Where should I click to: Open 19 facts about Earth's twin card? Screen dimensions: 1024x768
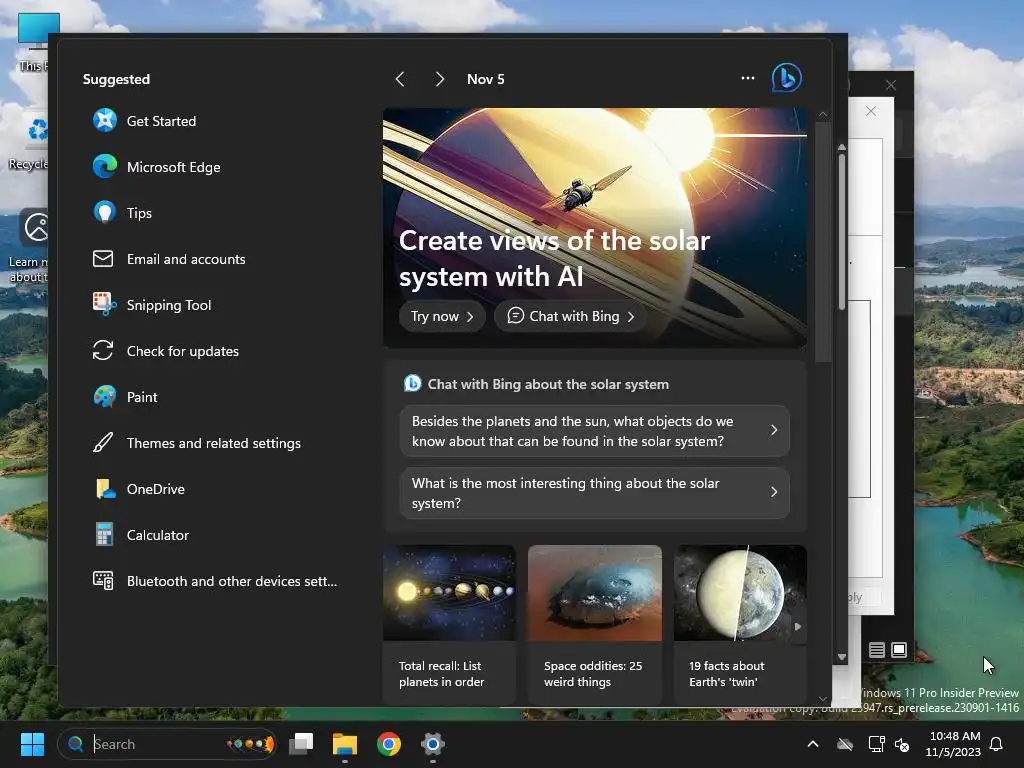point(740,624)
